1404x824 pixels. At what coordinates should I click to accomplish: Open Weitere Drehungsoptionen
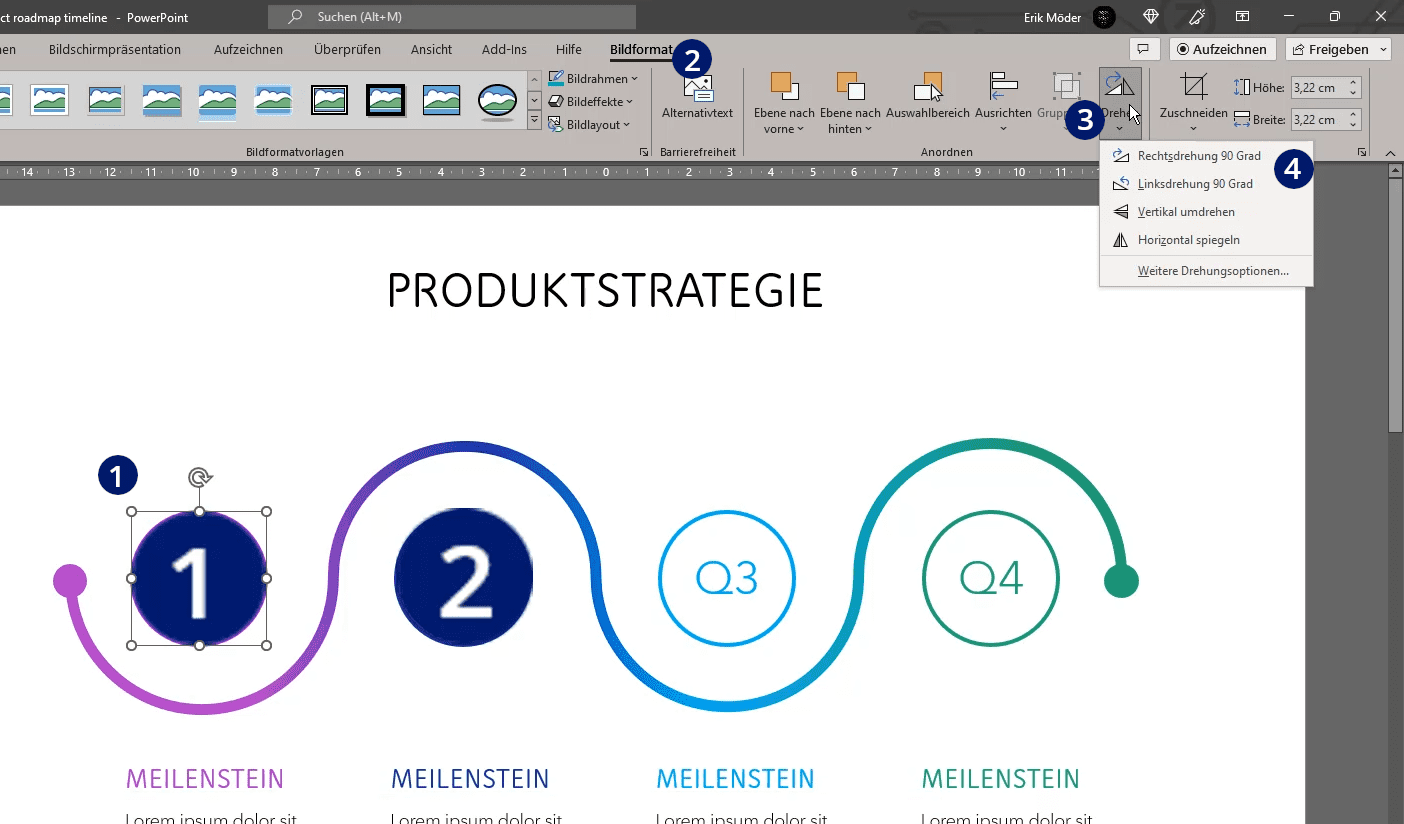(x=1206, y=271)
